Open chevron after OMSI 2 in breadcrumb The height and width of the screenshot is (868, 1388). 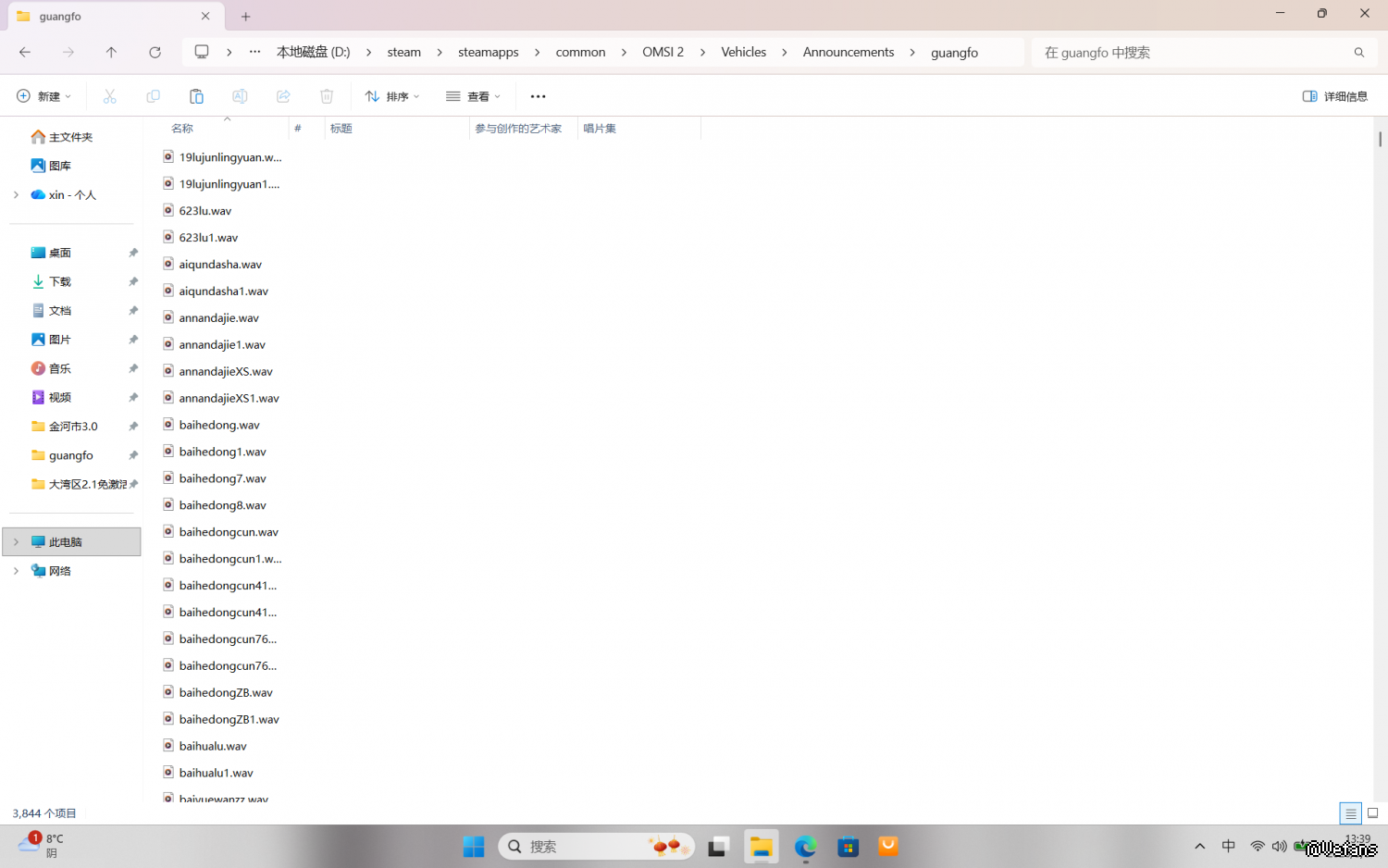click(x=702, y=53)
